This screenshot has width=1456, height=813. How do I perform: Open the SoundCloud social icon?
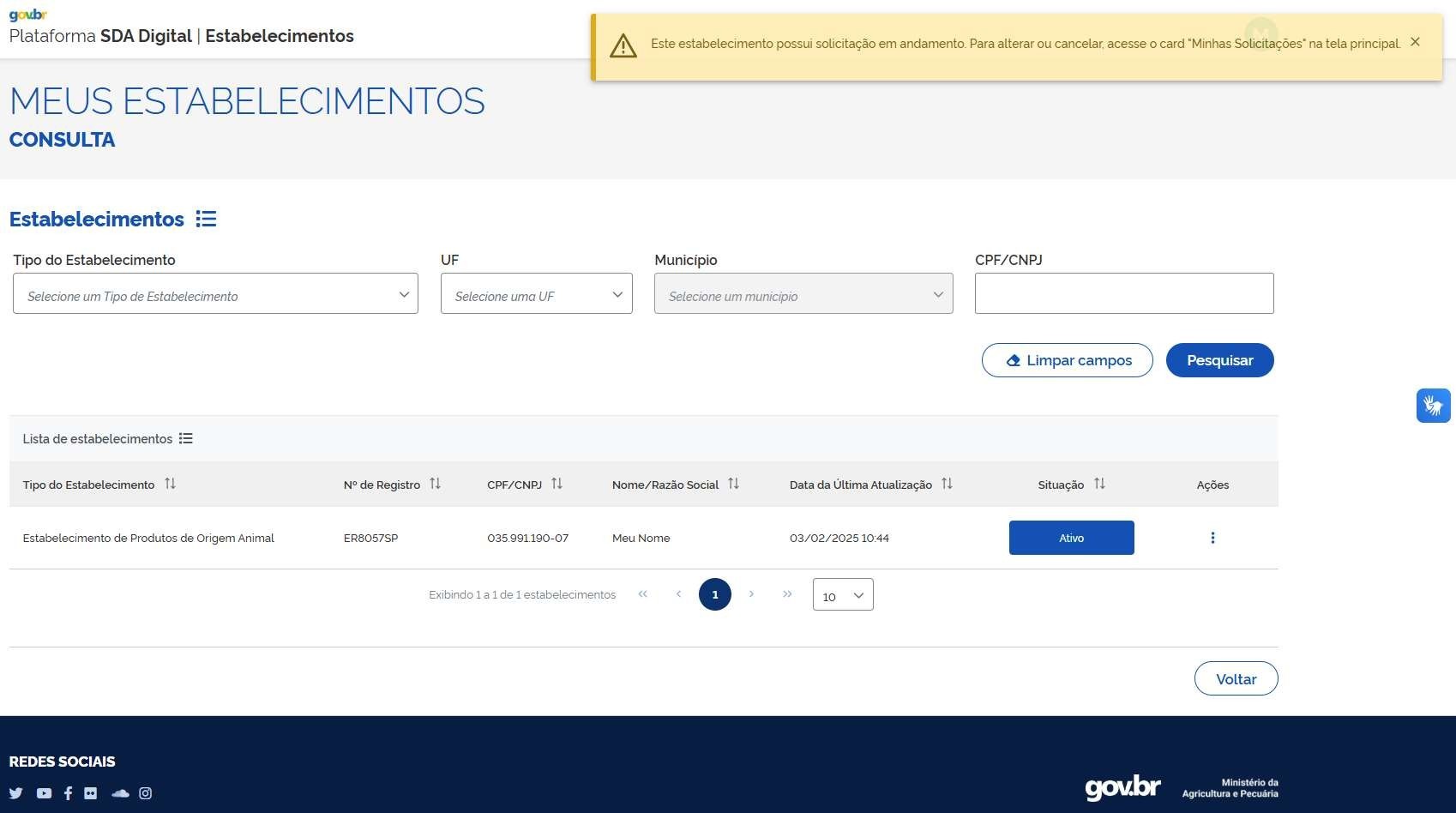pos(120,793)
